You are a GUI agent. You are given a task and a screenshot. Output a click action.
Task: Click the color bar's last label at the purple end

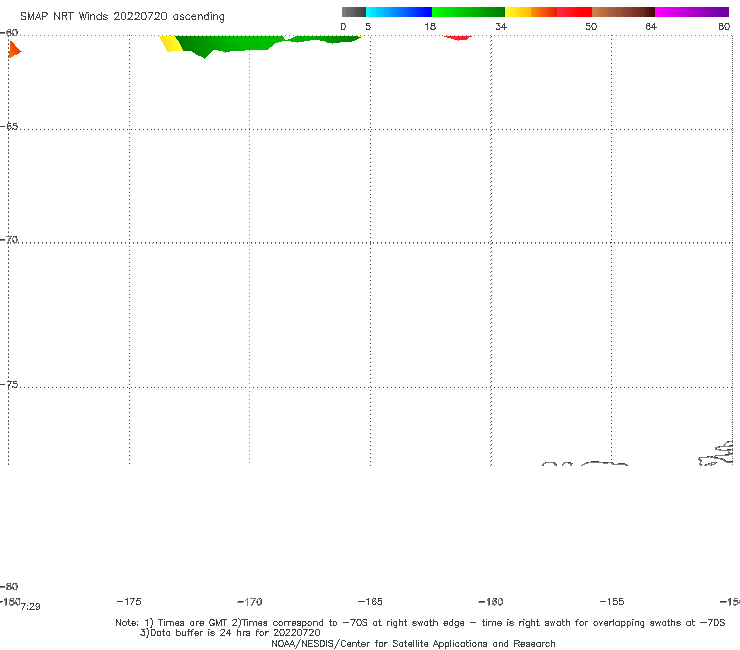pyautogui.click(x=724, y=26)
